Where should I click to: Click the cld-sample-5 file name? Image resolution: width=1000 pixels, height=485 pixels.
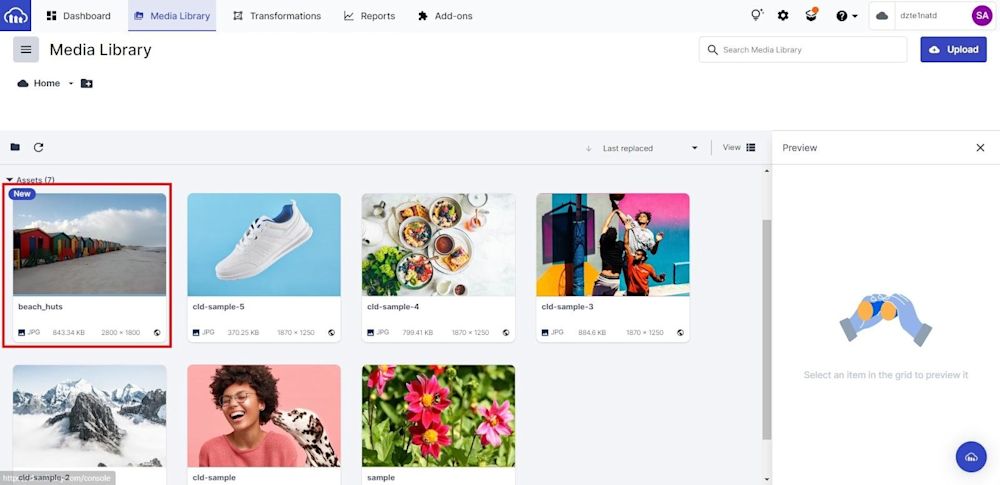tap(219, 307)
